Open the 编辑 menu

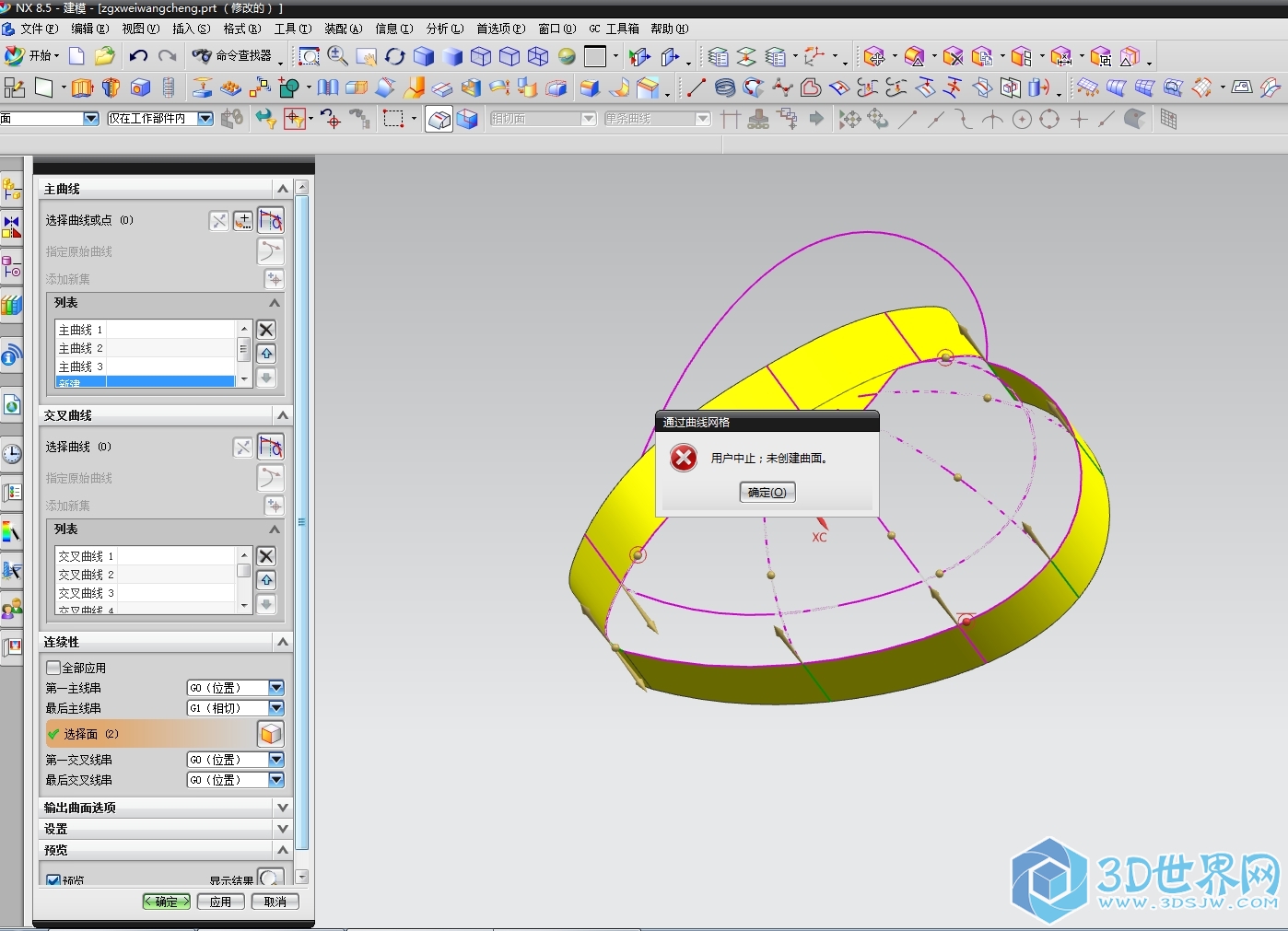(x=89, y=29)
